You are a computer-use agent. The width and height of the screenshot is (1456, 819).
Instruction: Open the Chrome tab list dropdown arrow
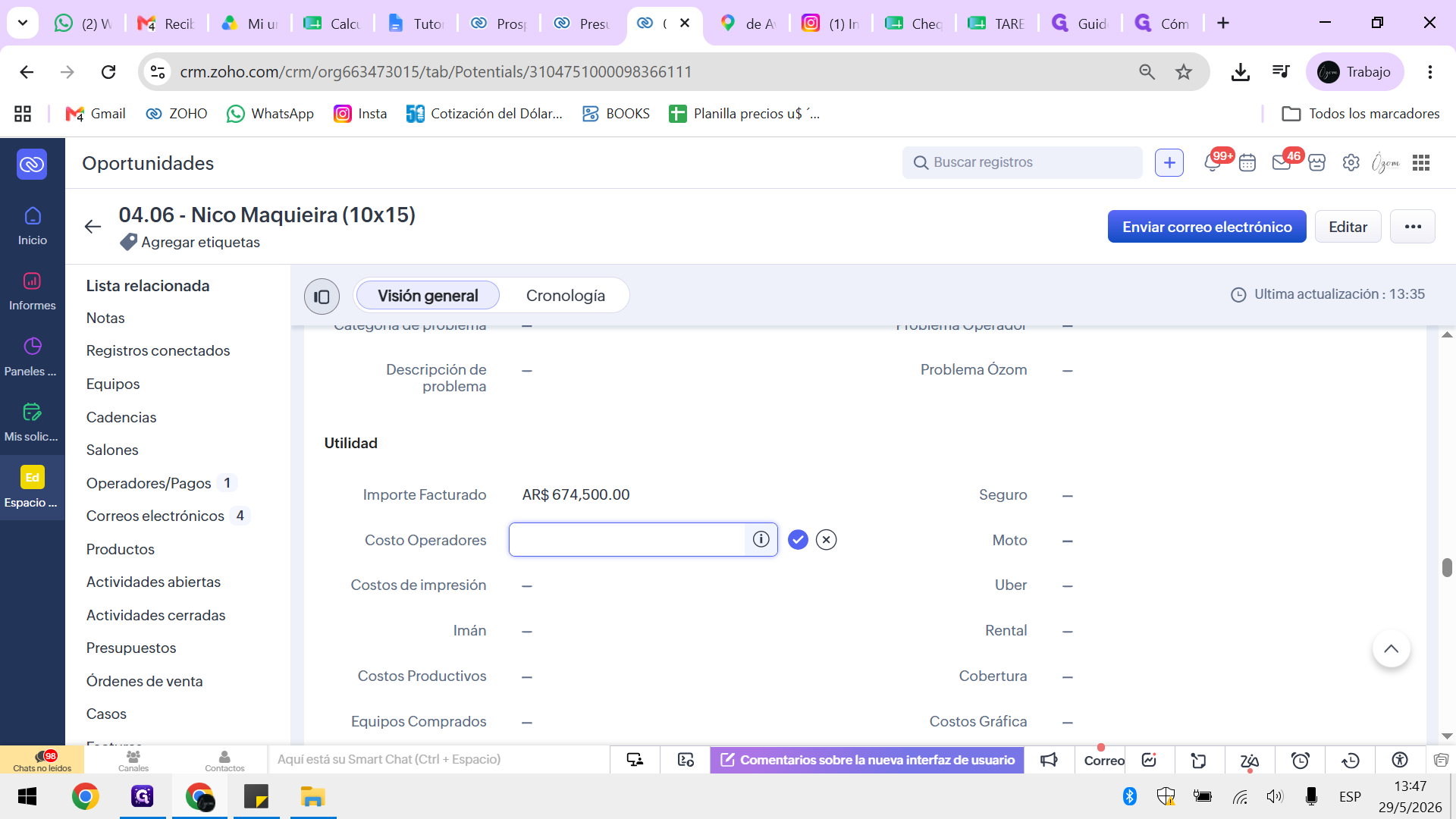(23, 24)
